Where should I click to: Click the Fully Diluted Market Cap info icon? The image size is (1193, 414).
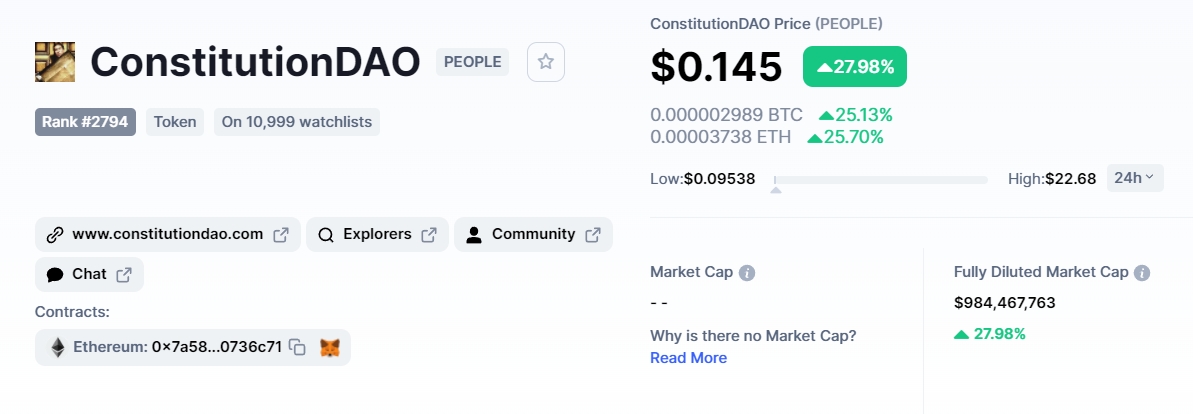(1142, 272)
